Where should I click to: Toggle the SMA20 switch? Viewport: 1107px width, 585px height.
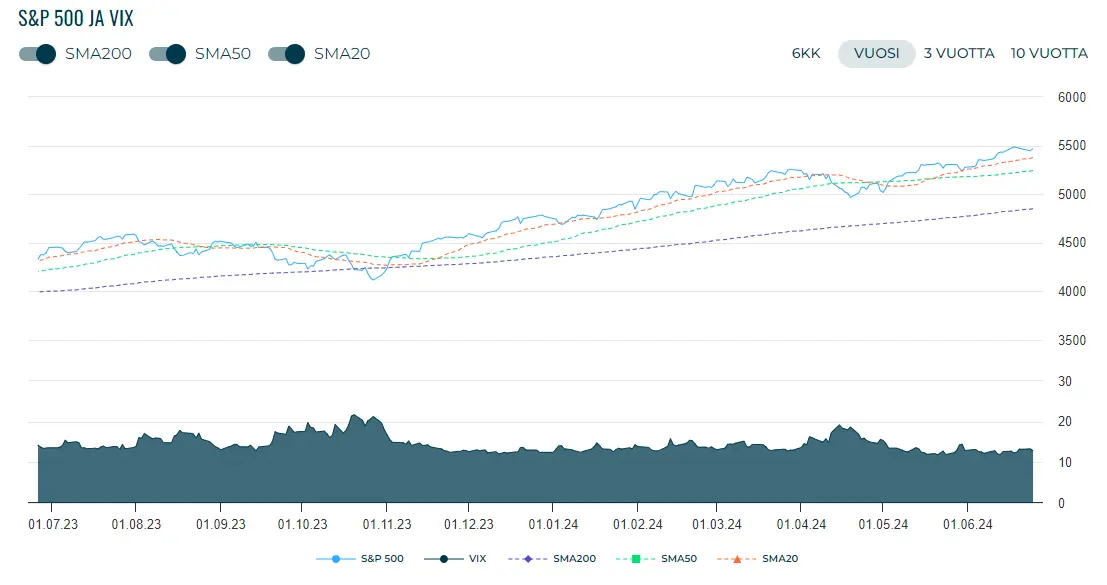pos(287,54)
